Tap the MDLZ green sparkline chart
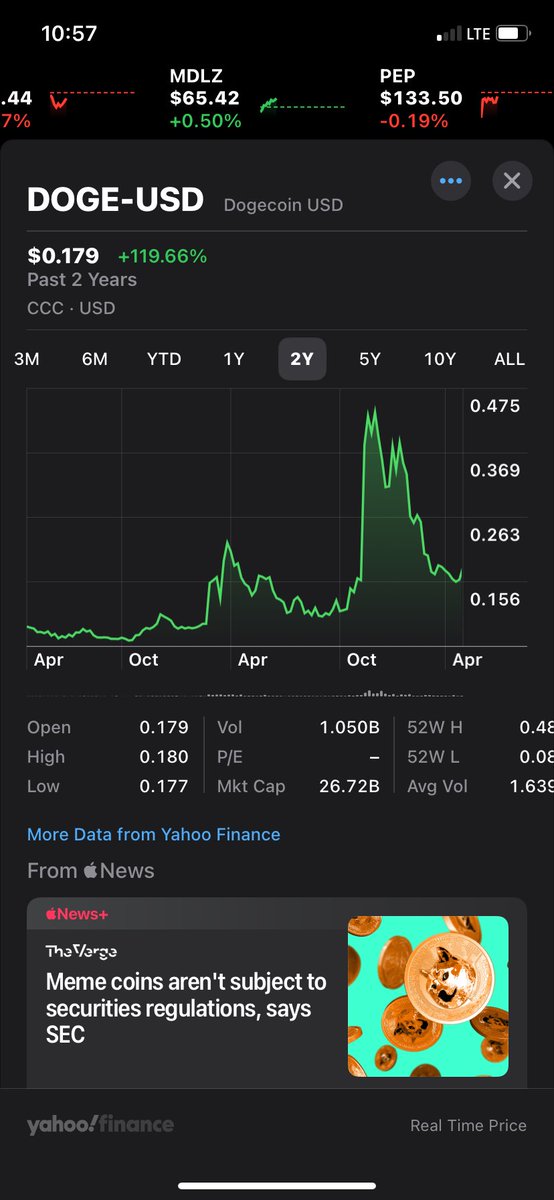554x1200 pixels. tap(302, 104)
